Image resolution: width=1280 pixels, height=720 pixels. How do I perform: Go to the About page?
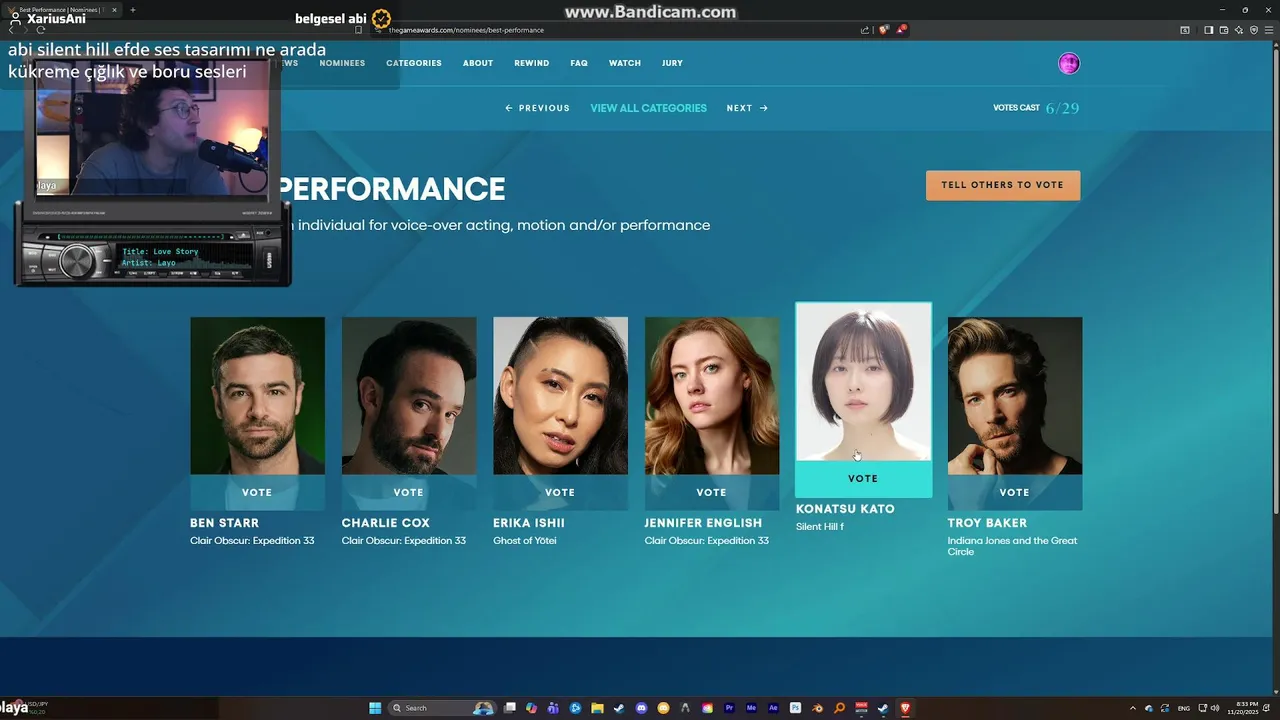coord(478,63)
